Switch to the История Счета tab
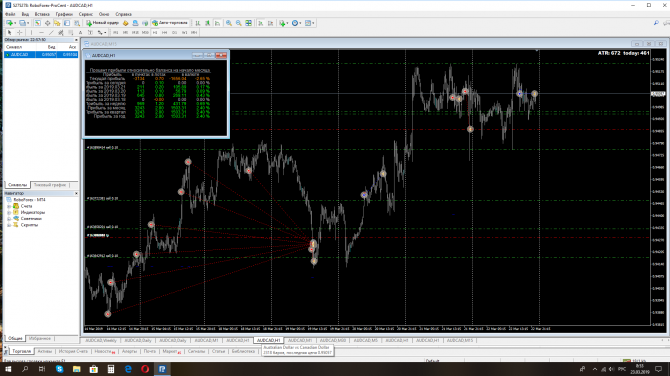 pos(73,351)
